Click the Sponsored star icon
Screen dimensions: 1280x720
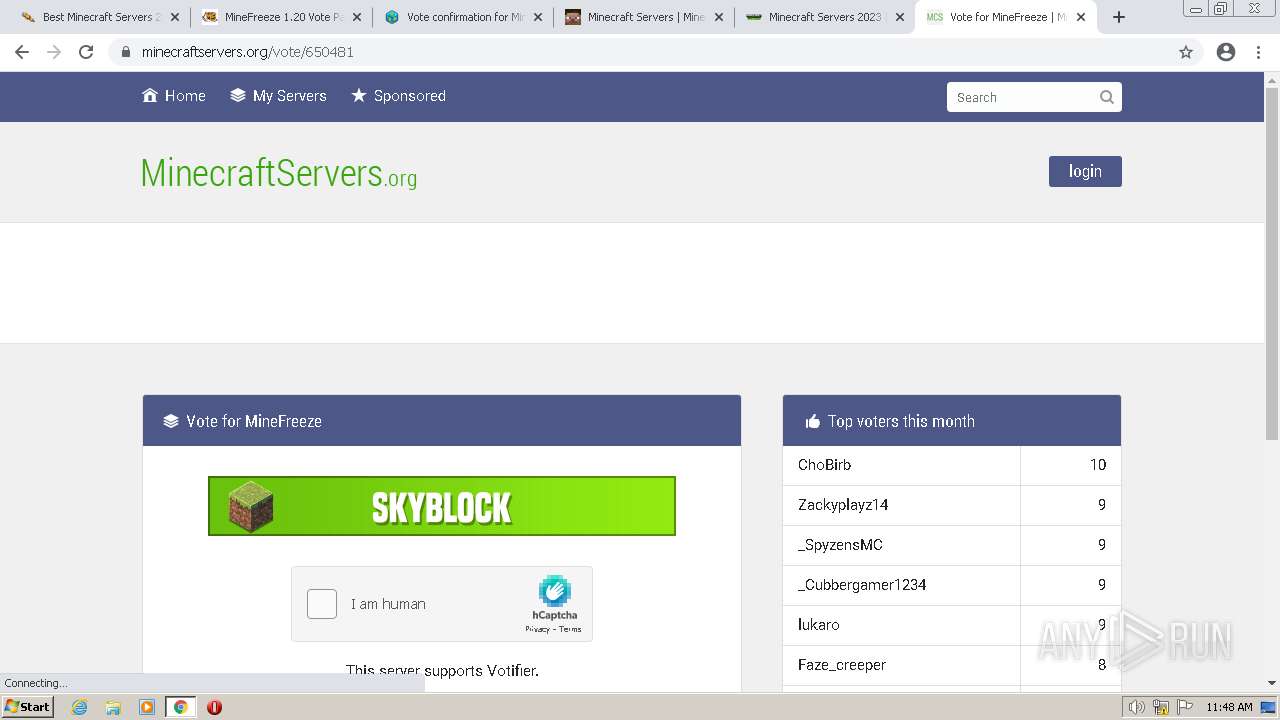(x=359, y=95)
